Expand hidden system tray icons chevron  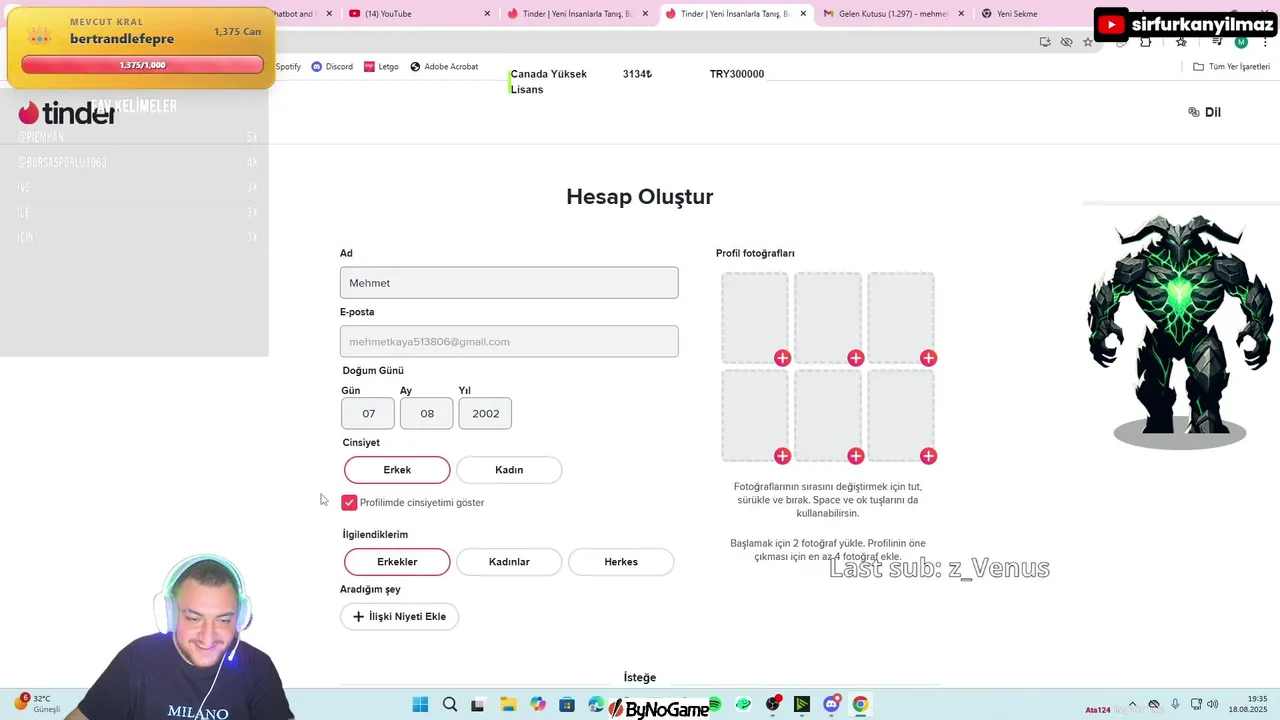(1132, 705)
